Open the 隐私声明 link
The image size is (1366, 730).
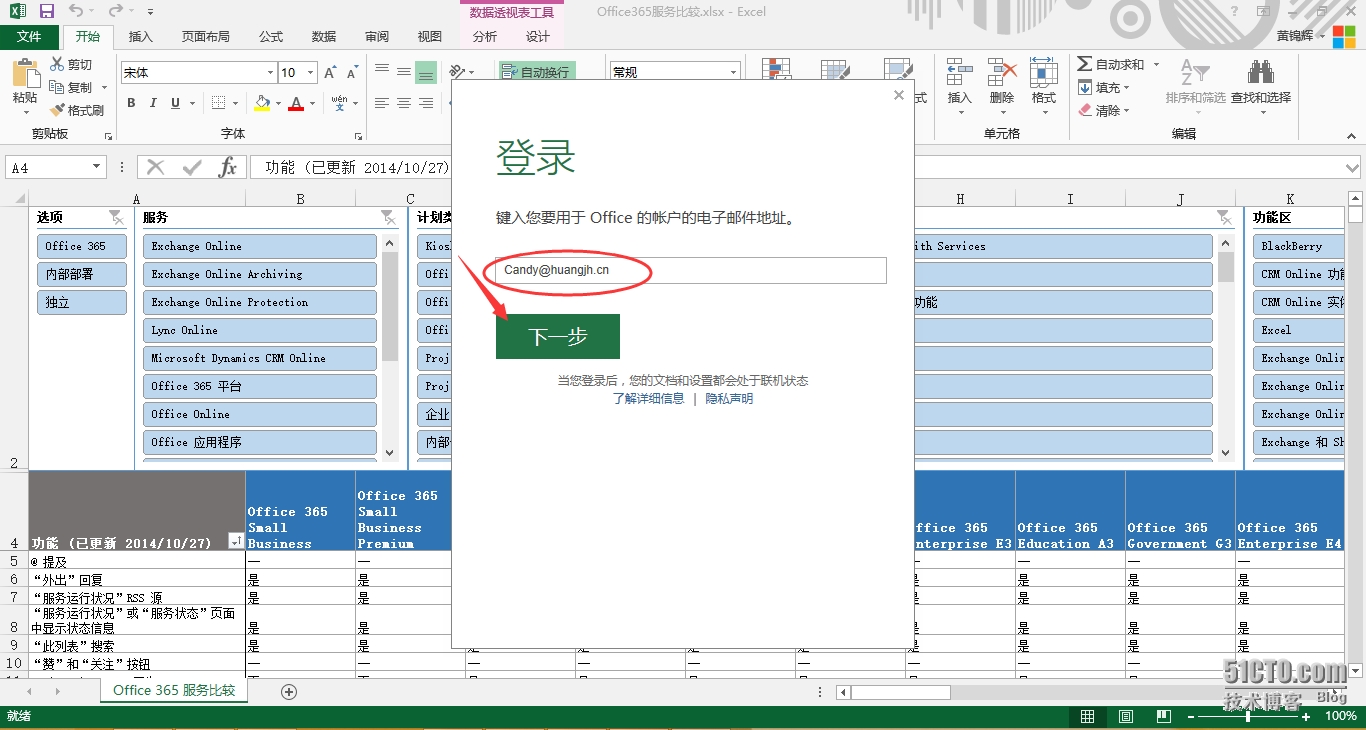coord(729,399)
